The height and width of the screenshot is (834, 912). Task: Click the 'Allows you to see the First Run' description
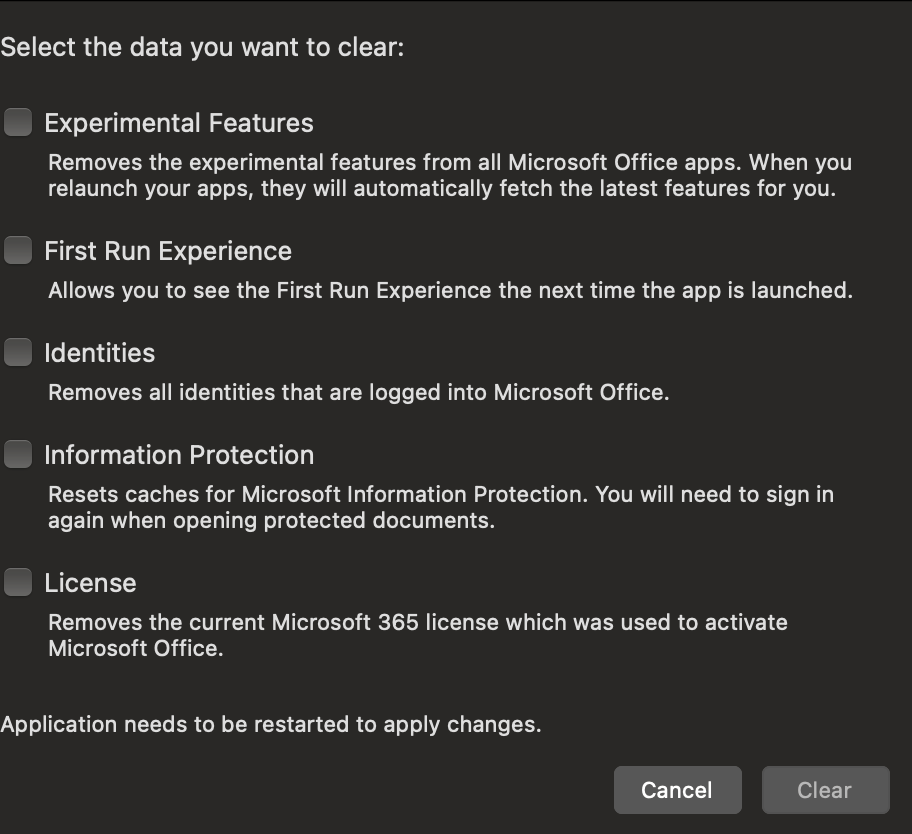click(450, 291)
